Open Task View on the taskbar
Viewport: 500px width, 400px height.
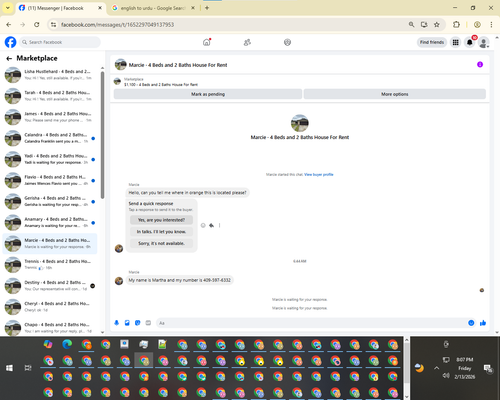(28, 368)
